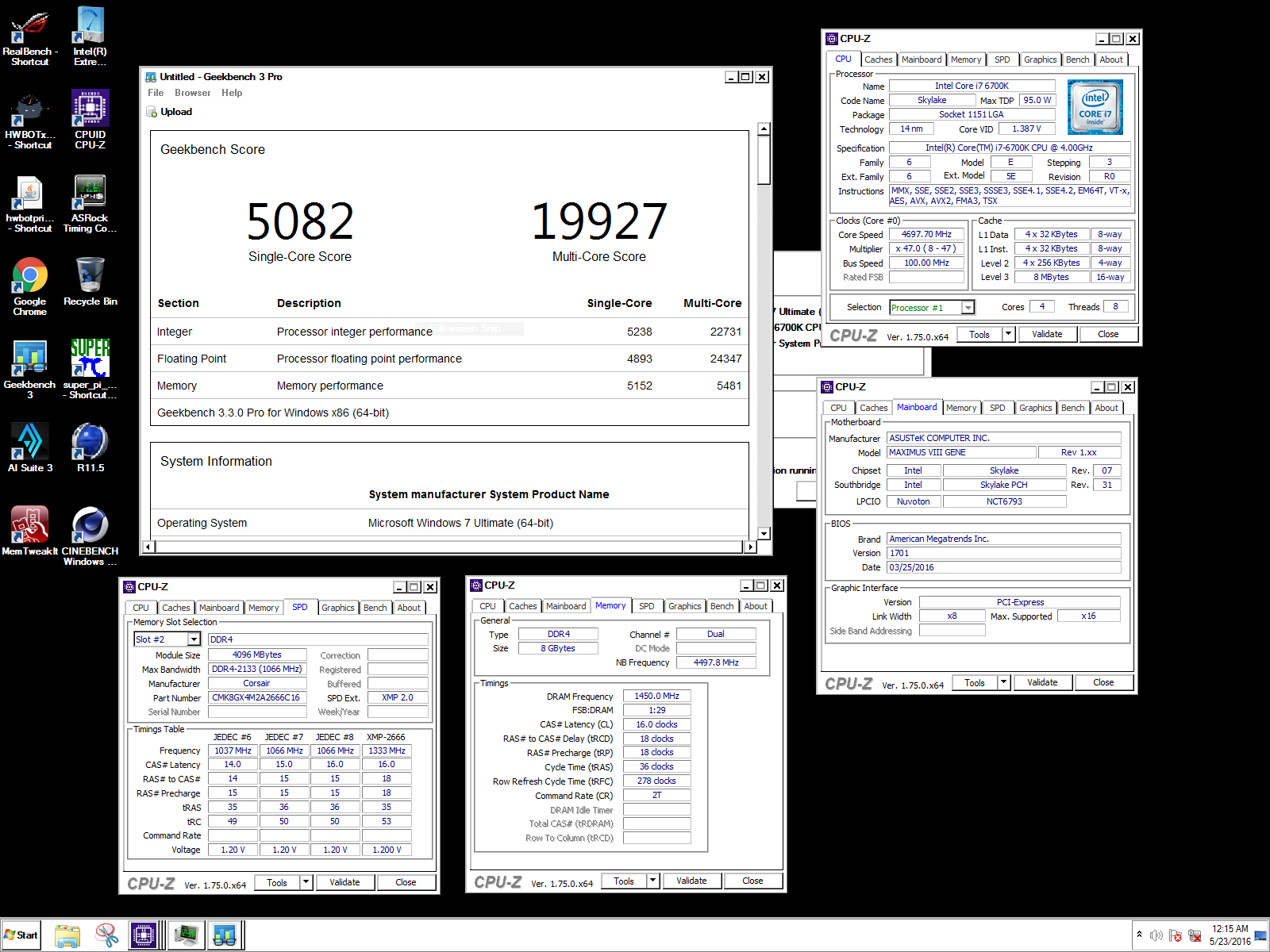This screenshot has width=1270, height=952.
Task: Click the MAXIMUS VIII GENE model field
Action: [961, 452]
